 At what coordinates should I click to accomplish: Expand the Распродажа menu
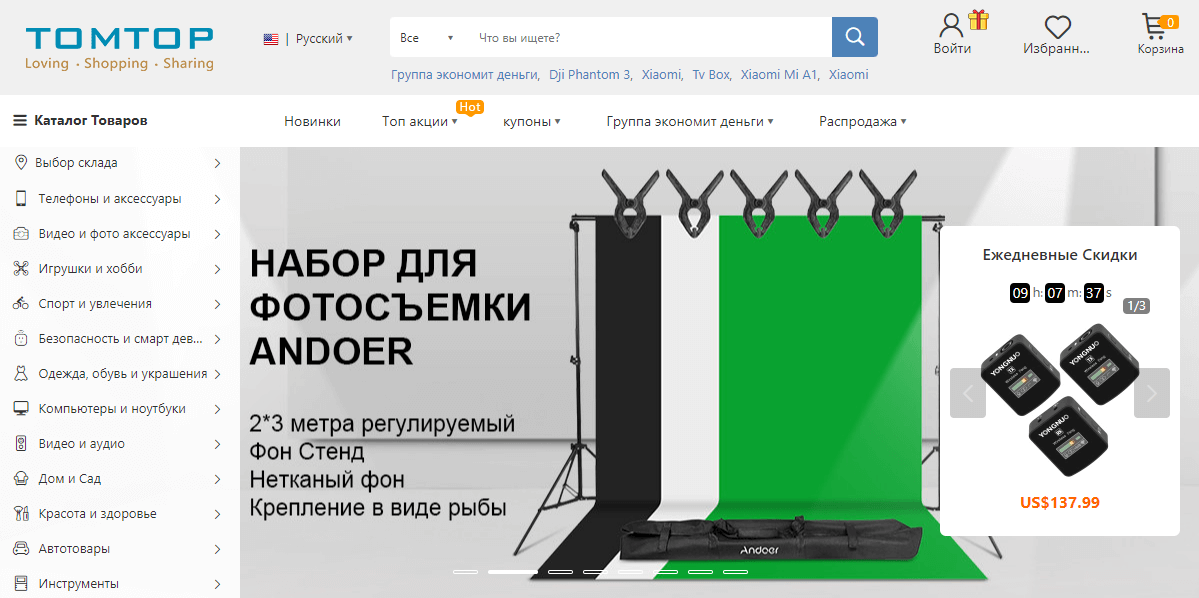coord(863,122)
